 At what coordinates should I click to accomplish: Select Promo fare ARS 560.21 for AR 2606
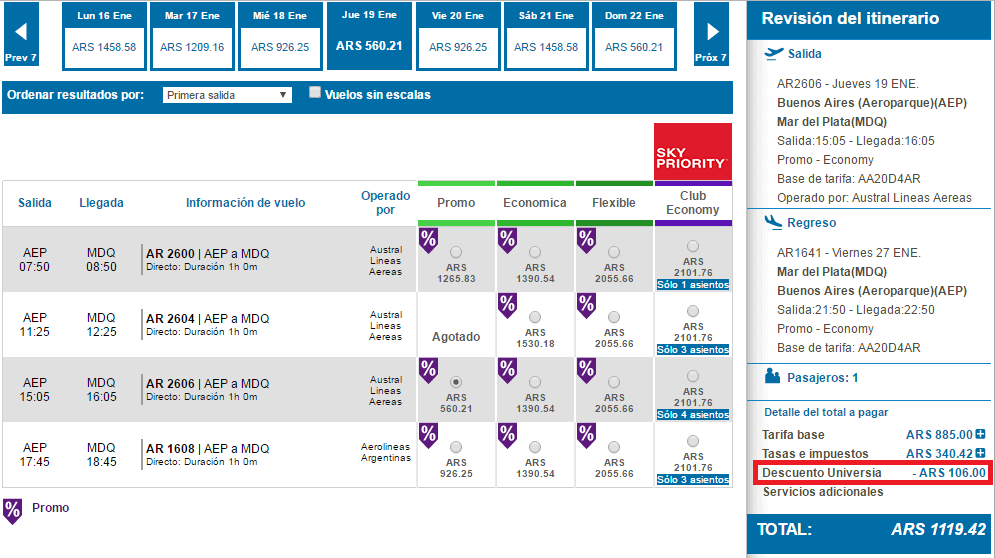click(x=456, y=382)
